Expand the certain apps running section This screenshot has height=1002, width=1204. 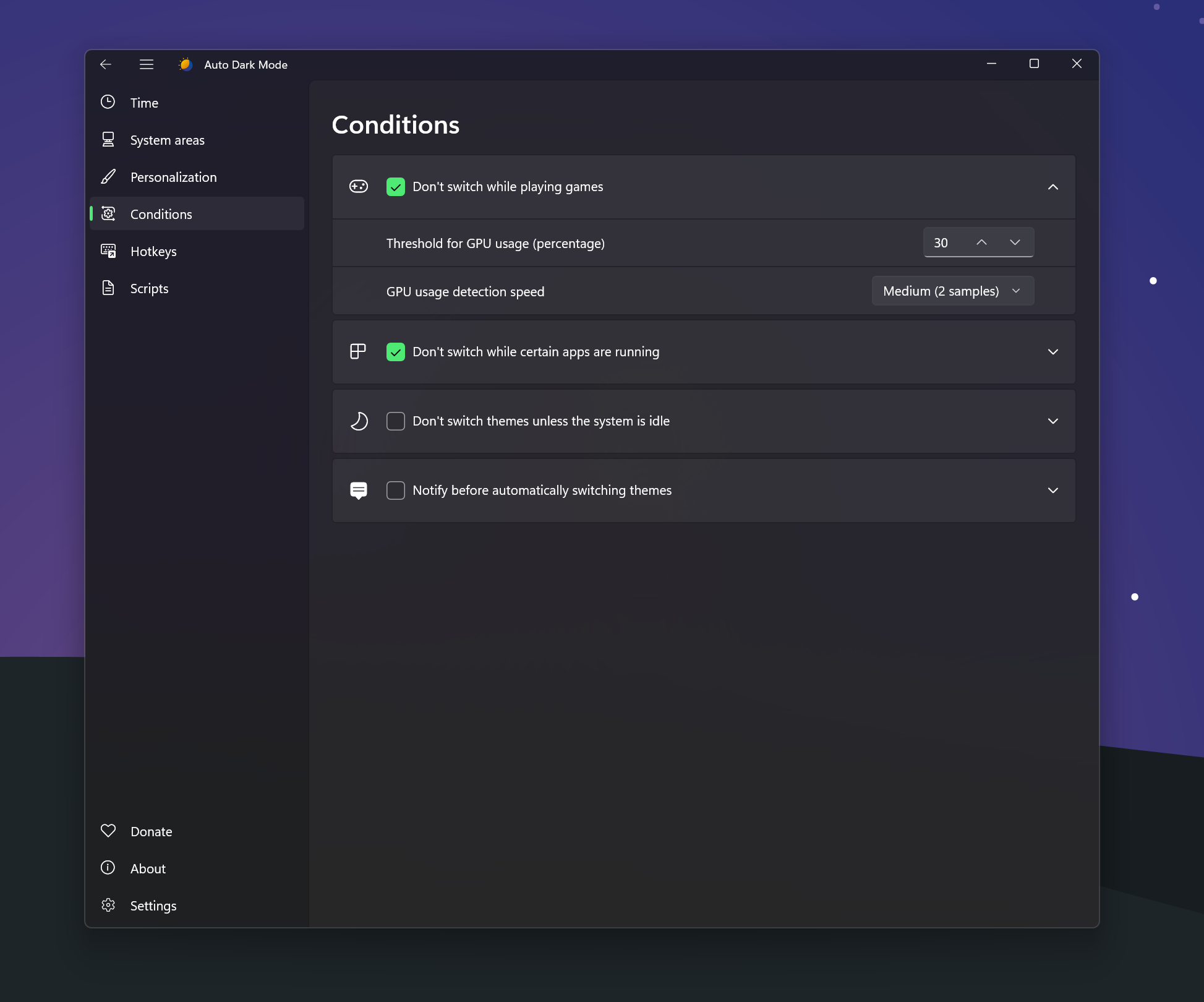tap(1053, 352)
